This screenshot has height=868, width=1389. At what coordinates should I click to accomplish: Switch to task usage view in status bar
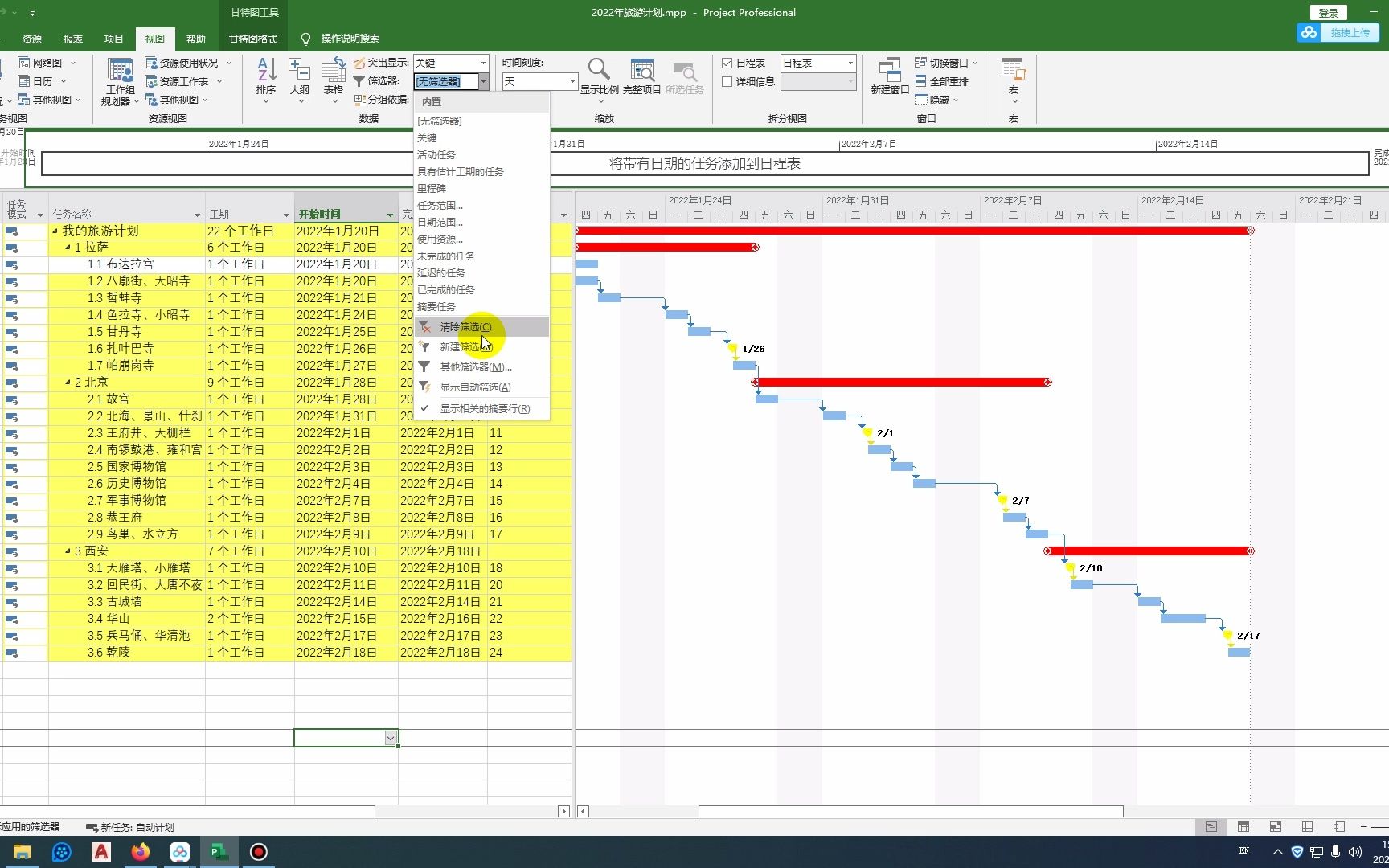coord(1244,827)
